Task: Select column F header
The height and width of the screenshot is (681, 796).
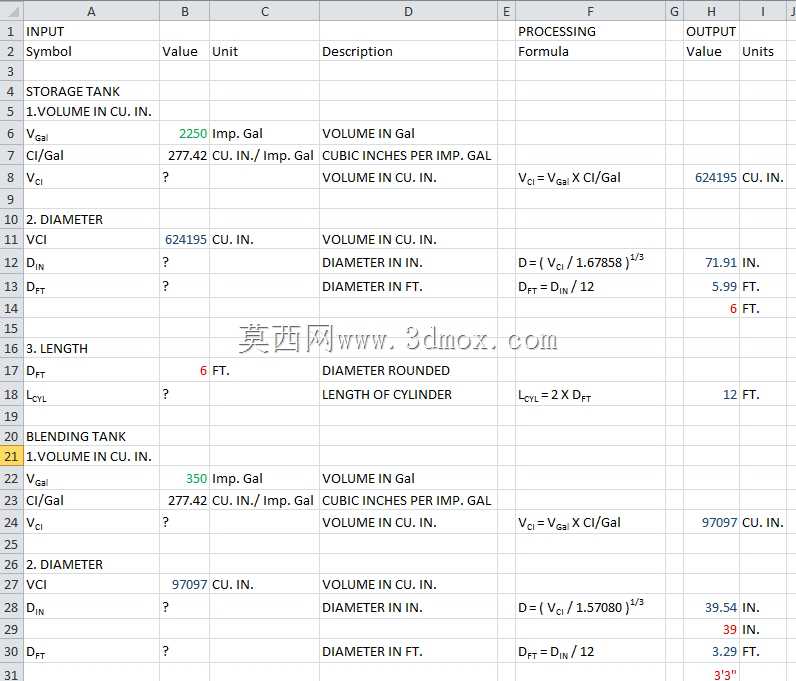Action: tap(590, 11)
